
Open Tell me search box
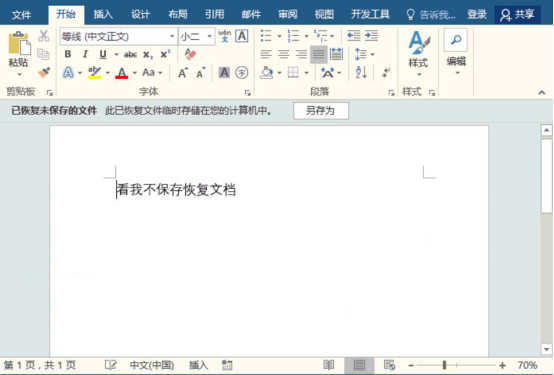point(431,14)
